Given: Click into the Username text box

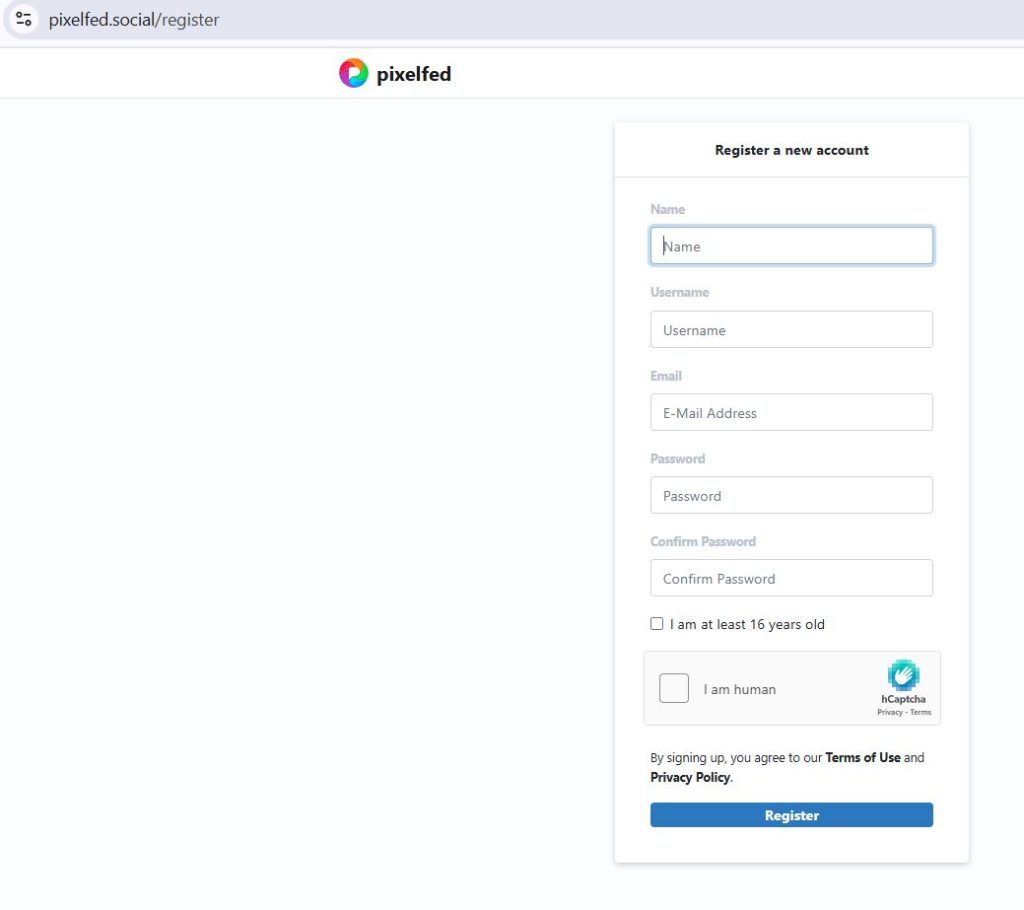Looking at the screenshot, I should coord(791,330).
